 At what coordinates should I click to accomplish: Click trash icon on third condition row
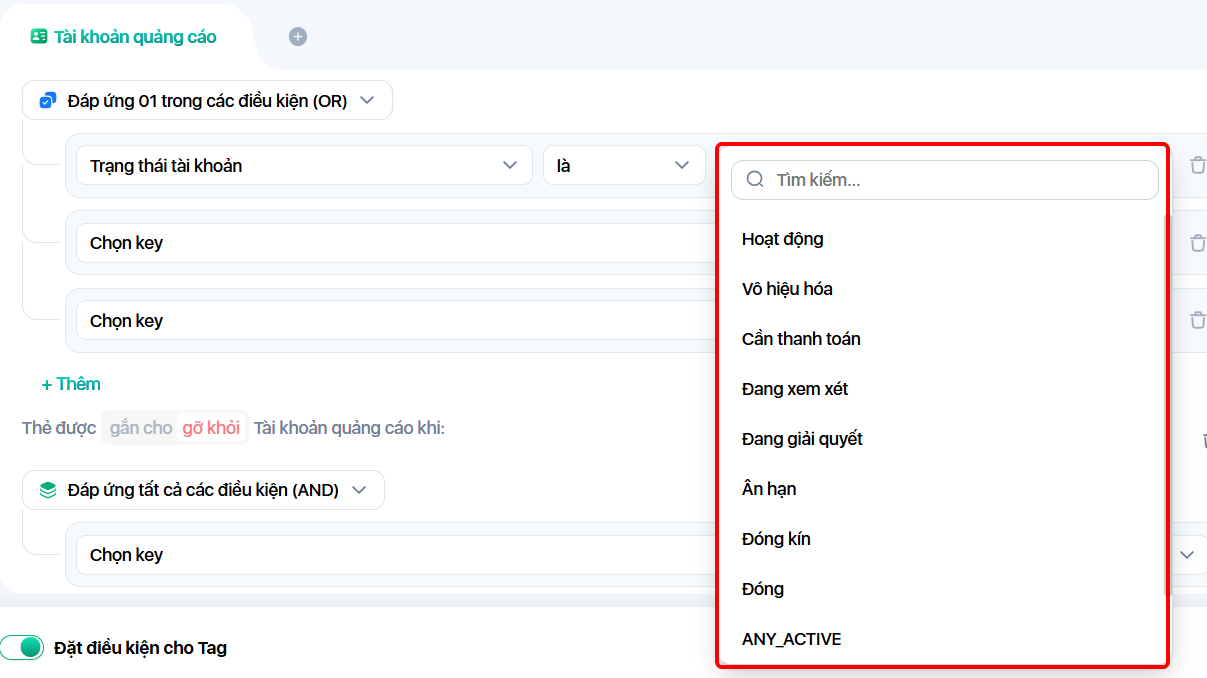(1197, 320)
